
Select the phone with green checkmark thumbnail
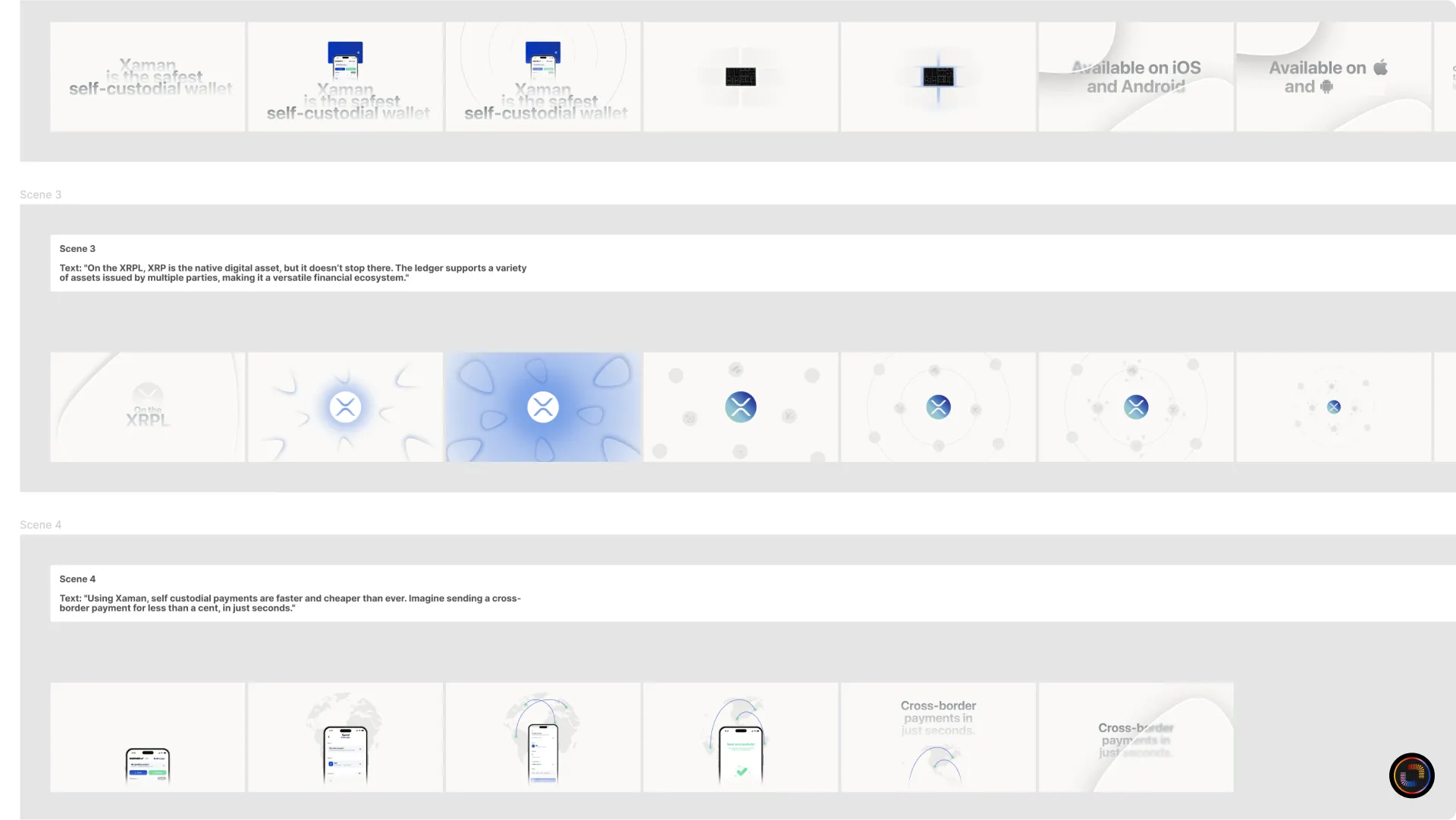coord(741,737)
